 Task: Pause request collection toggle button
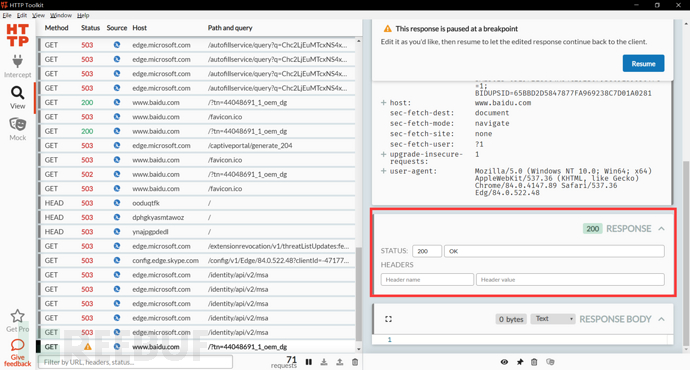pos(309,362)
